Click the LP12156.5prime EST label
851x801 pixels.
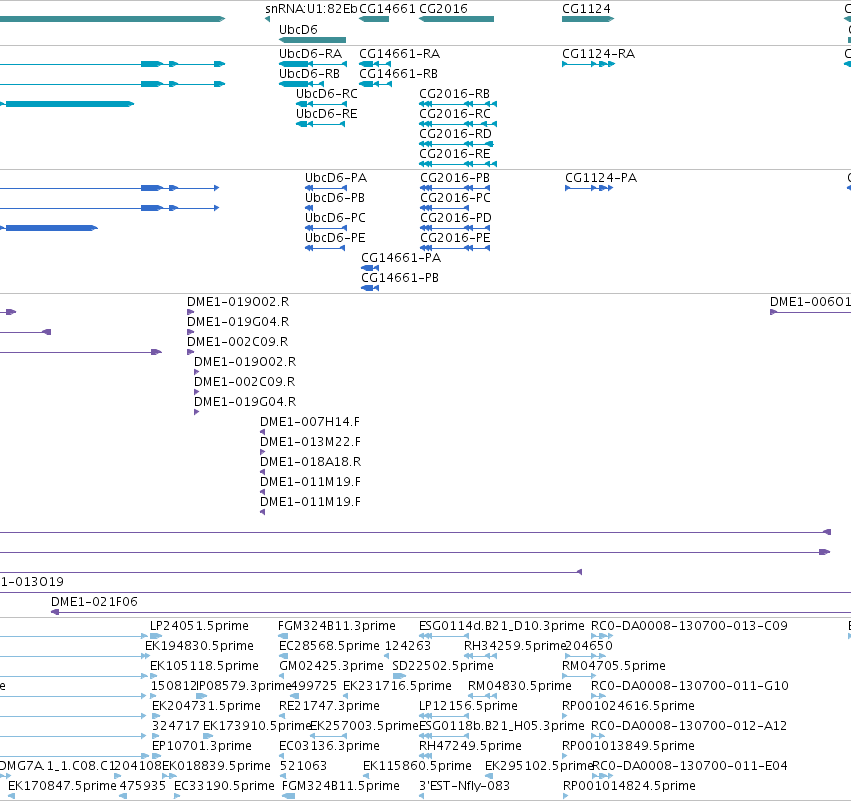coord(468,707)
